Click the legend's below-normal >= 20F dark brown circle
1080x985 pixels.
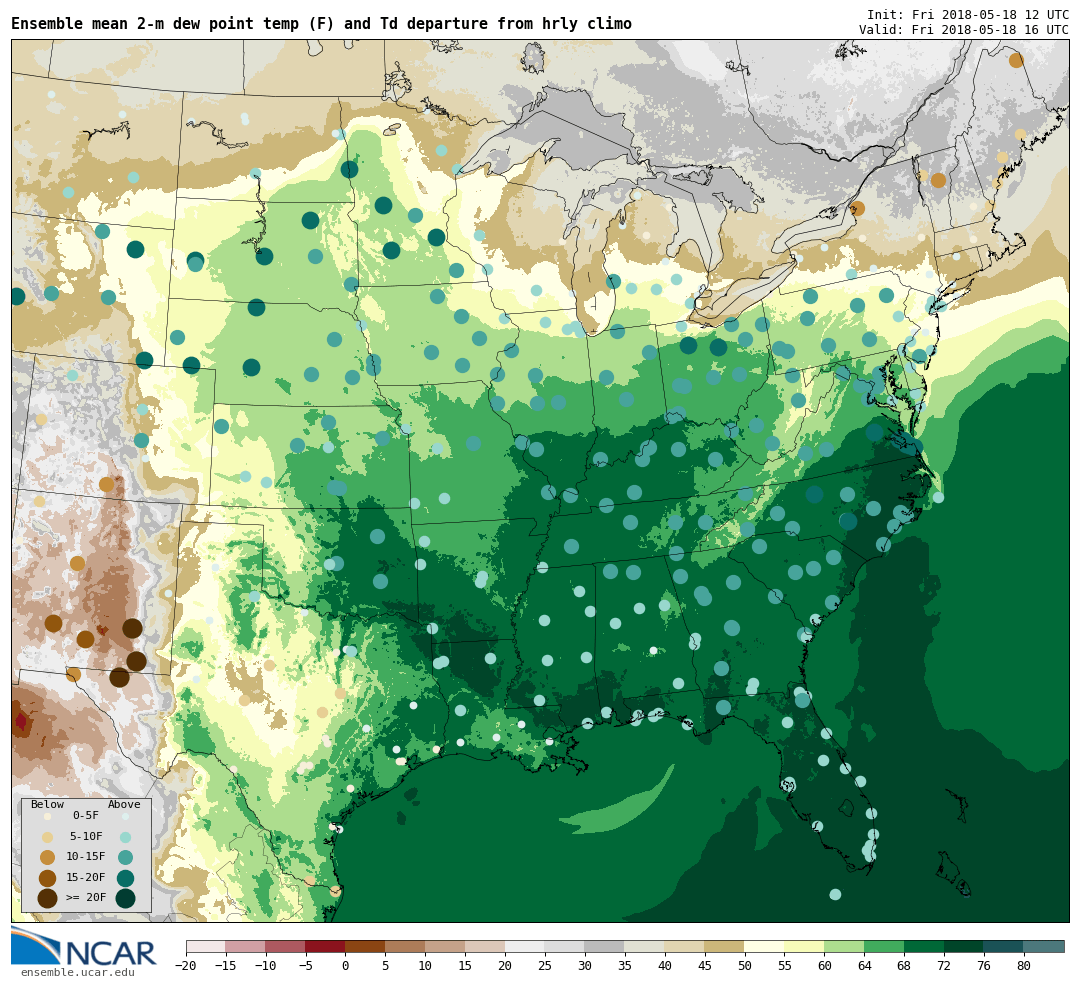tap(48, 899)
